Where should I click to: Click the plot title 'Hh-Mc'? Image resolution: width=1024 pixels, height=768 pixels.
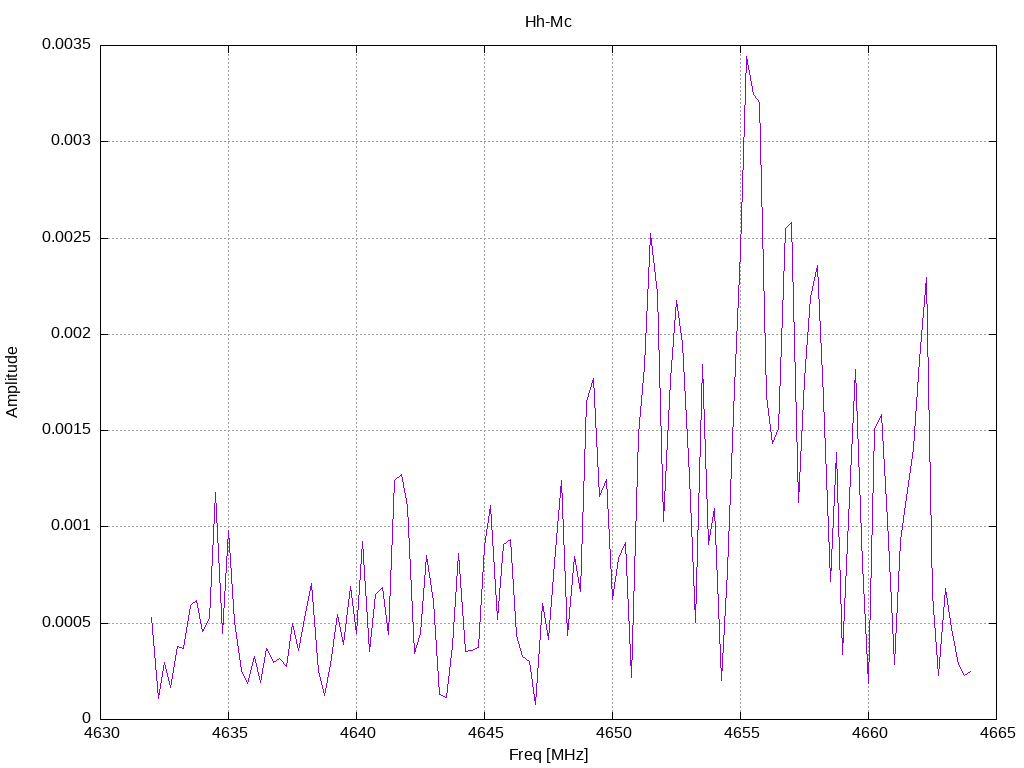548,22
